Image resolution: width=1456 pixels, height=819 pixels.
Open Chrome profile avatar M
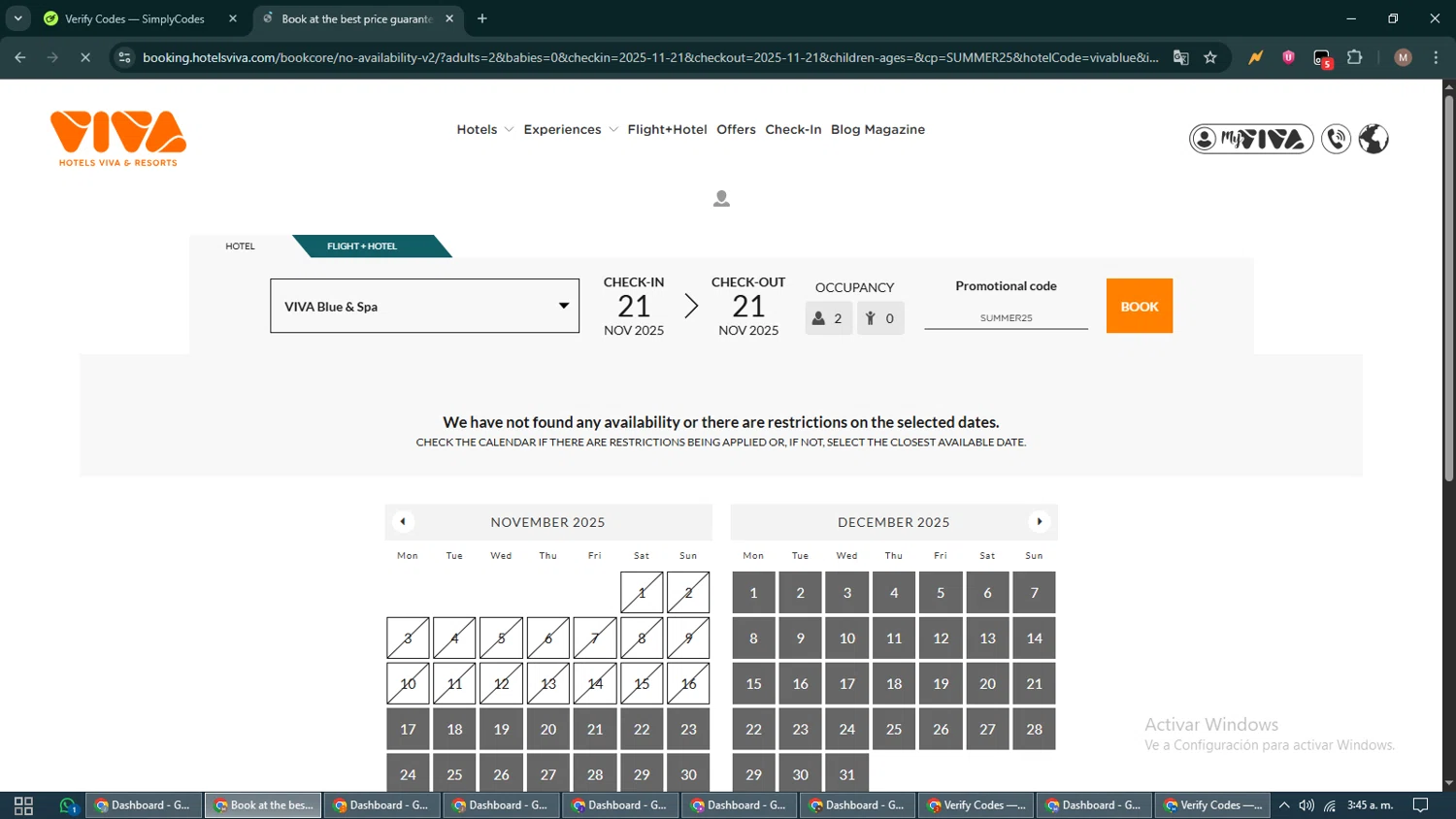pyautogui.click(x=1403, y=57)
